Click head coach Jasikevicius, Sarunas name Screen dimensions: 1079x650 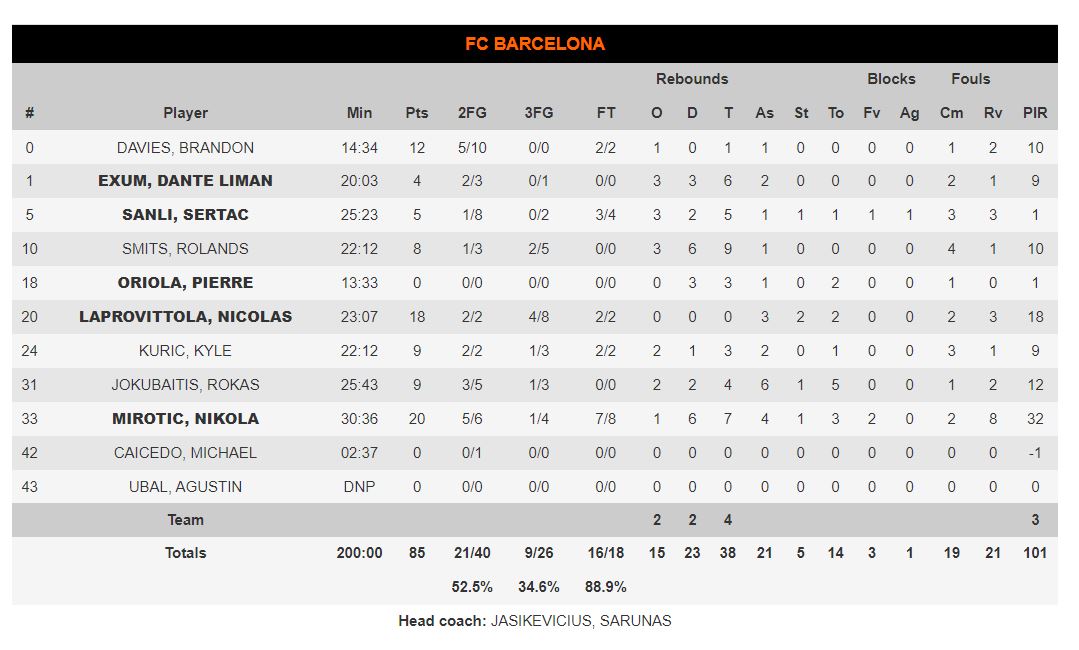(x=581, y=621)
